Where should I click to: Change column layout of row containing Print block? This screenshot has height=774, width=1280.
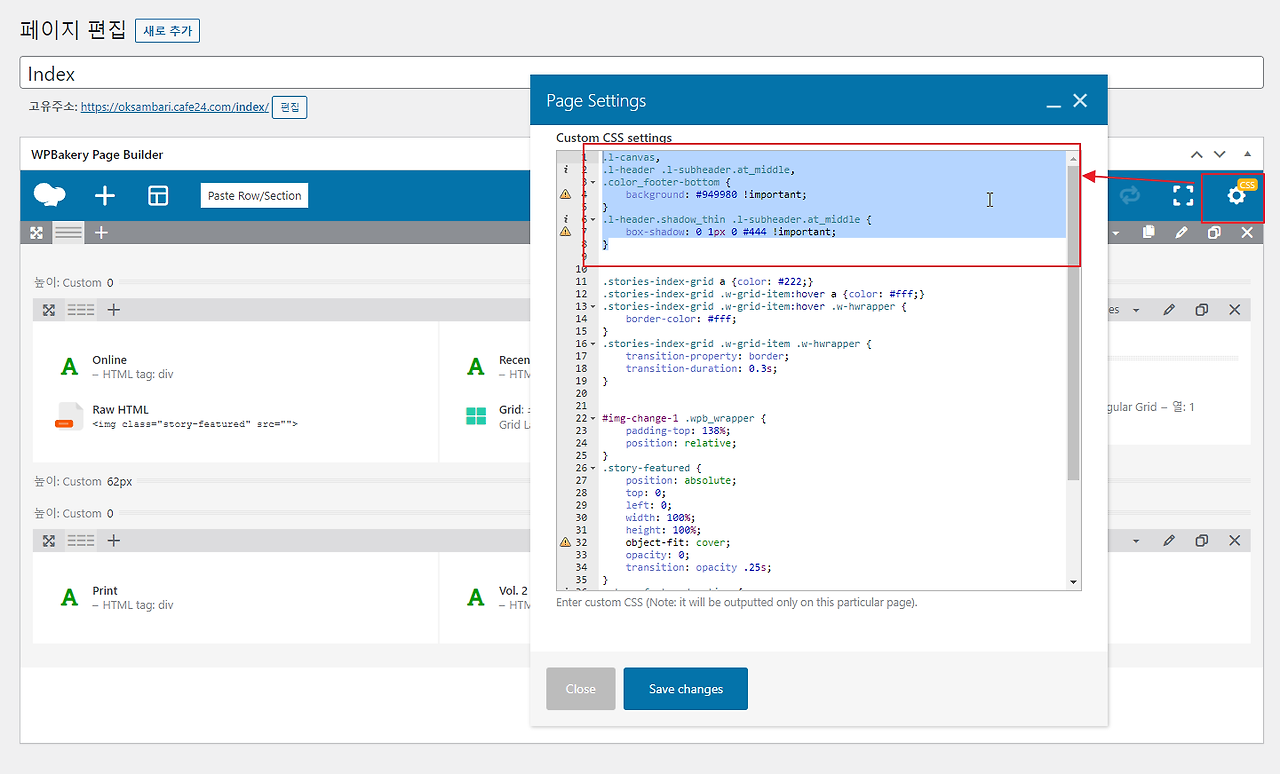81,540
